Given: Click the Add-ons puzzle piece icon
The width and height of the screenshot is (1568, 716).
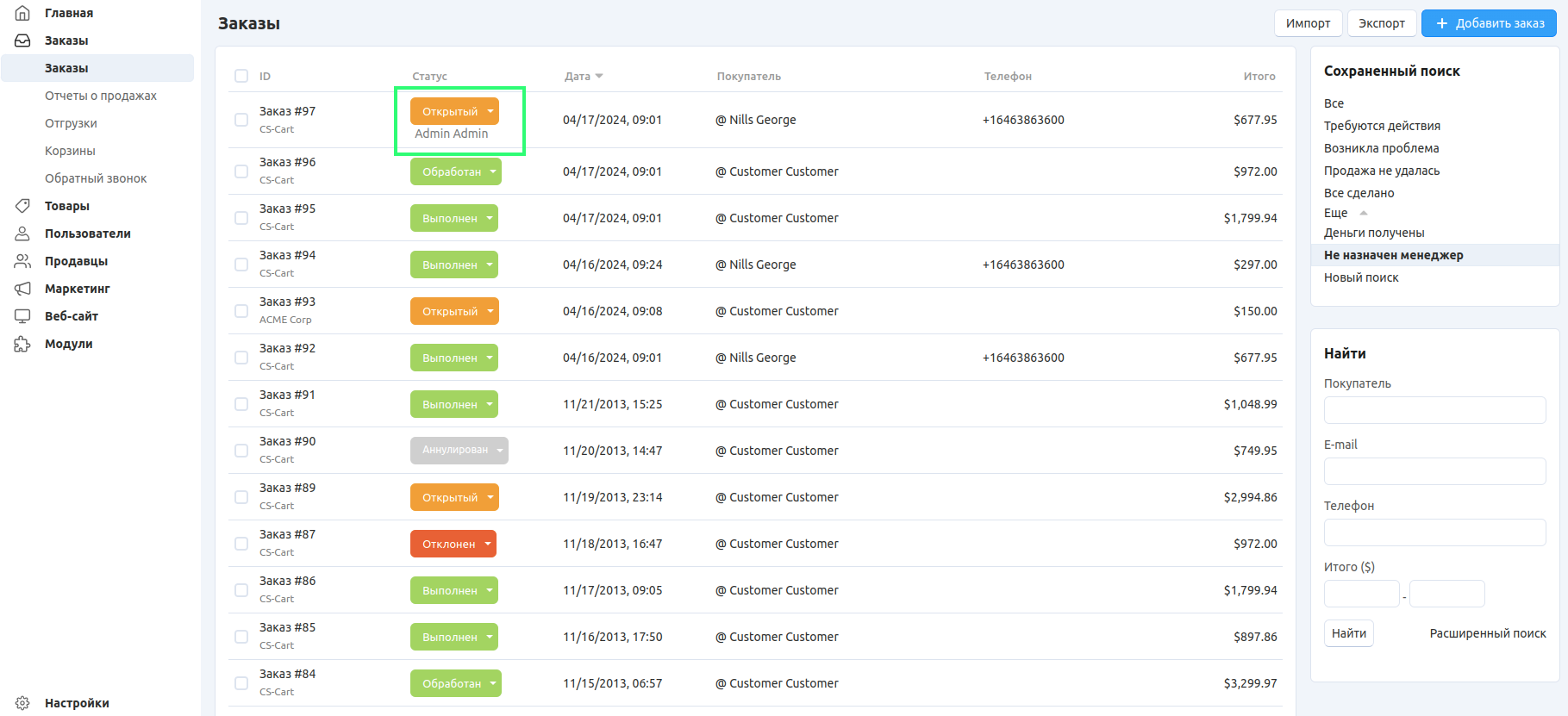Looking at the screenshot, I should (x=23, y=344).
